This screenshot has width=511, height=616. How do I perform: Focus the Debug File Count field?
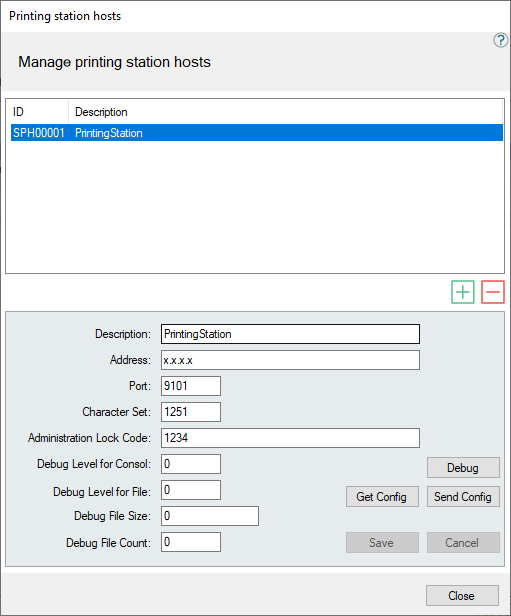[x=191, y=542]
